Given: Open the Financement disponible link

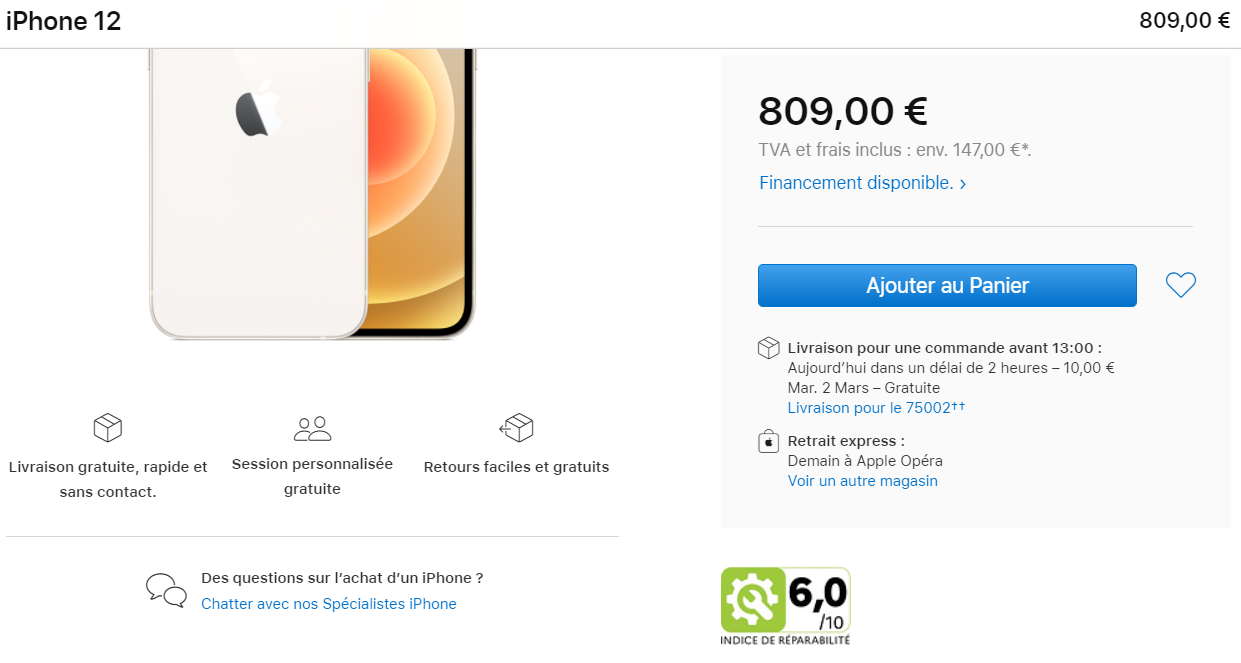Looking at the screenshot, I should click(856, 183).
